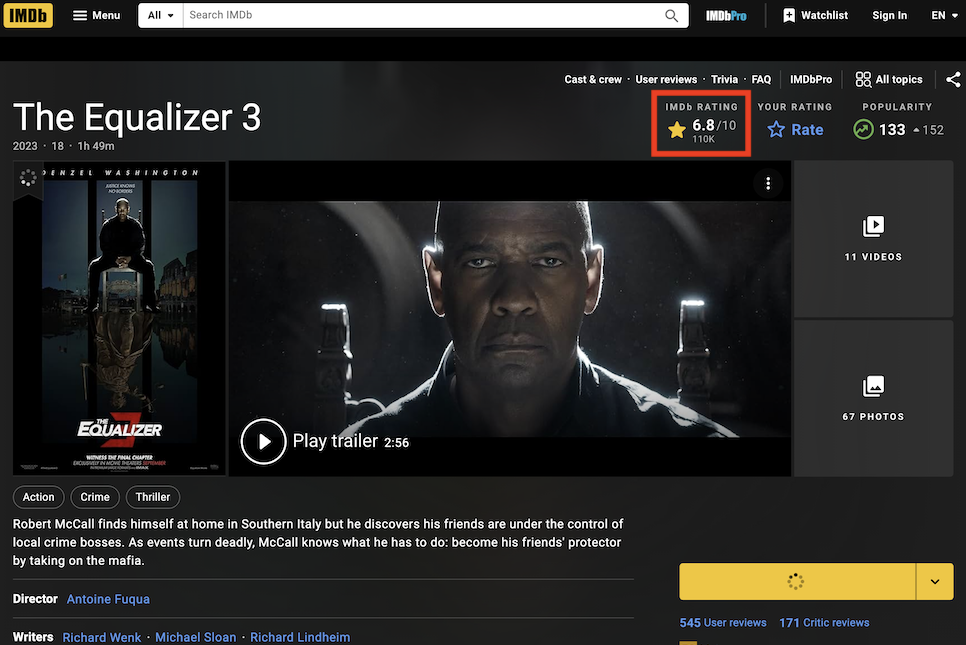This screenshot has width=966, height=645.
Task: Open the three-dot video options menu
Action: click(x=768, y=183)
